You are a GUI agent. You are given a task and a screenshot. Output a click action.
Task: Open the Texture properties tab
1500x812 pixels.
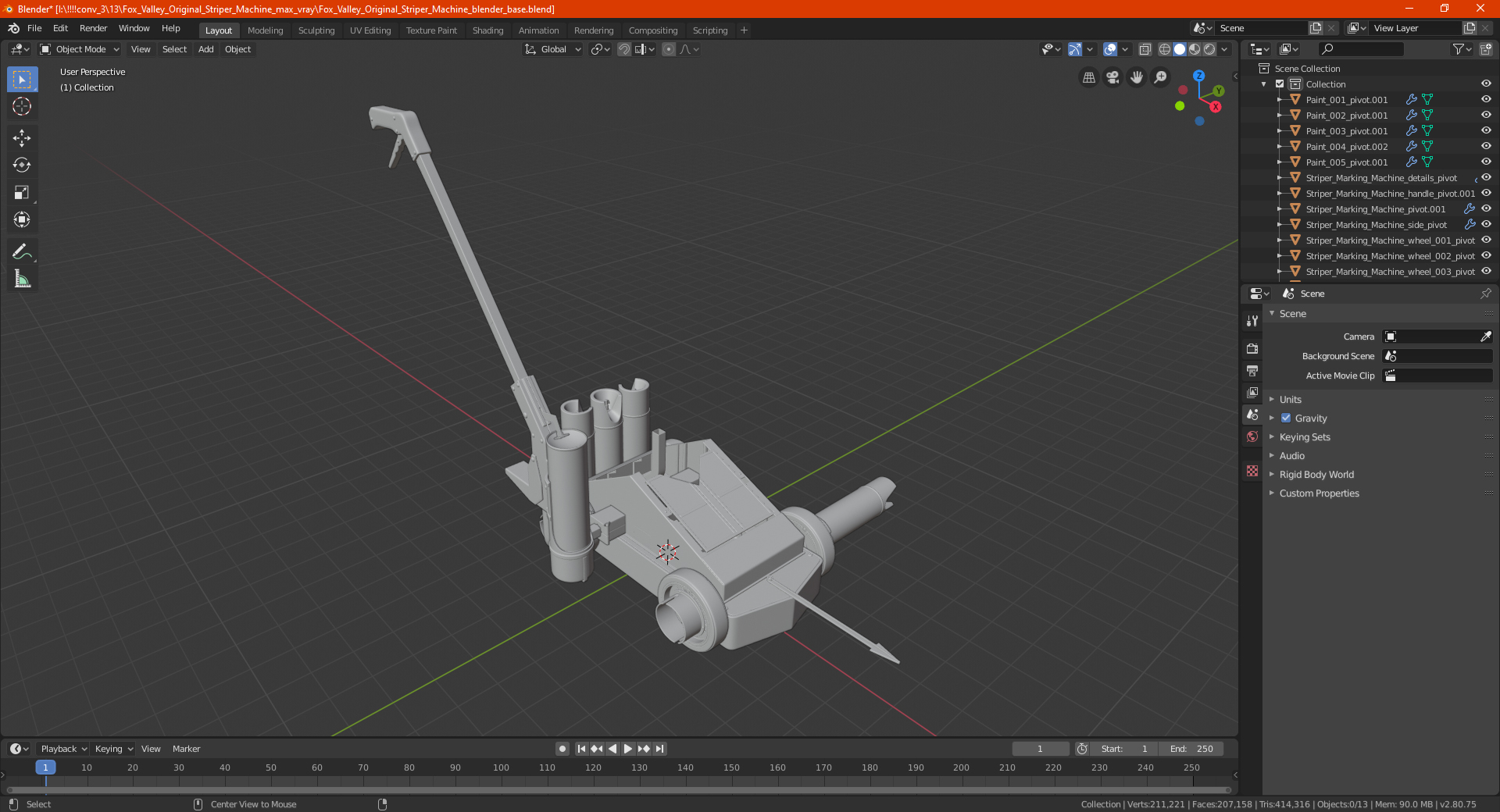[1252, 471]
